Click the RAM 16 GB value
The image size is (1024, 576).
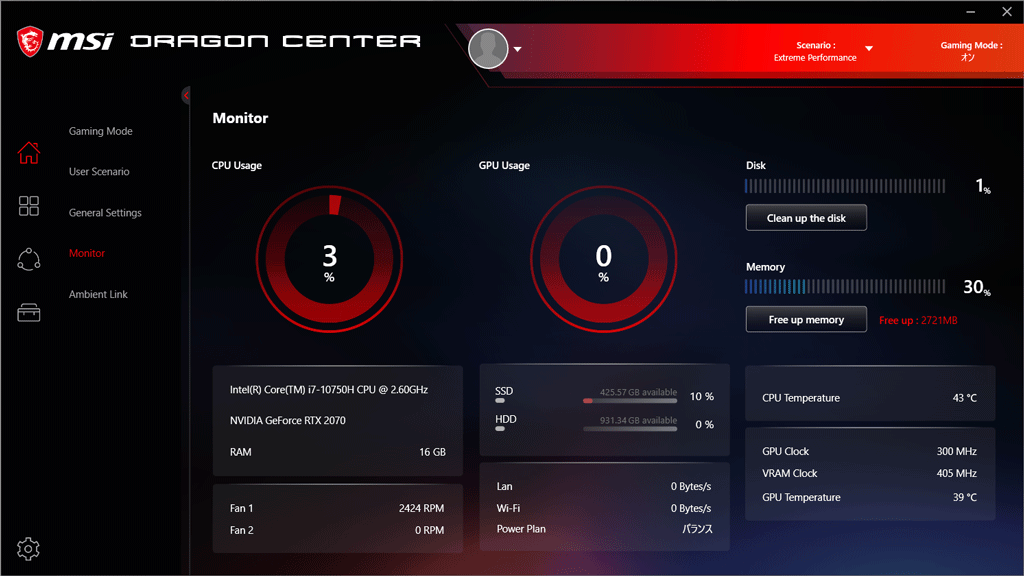[x=432, y=452]
